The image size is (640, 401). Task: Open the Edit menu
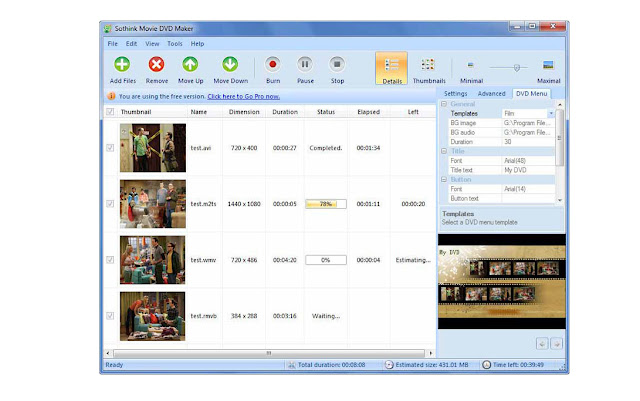[131, 44]
